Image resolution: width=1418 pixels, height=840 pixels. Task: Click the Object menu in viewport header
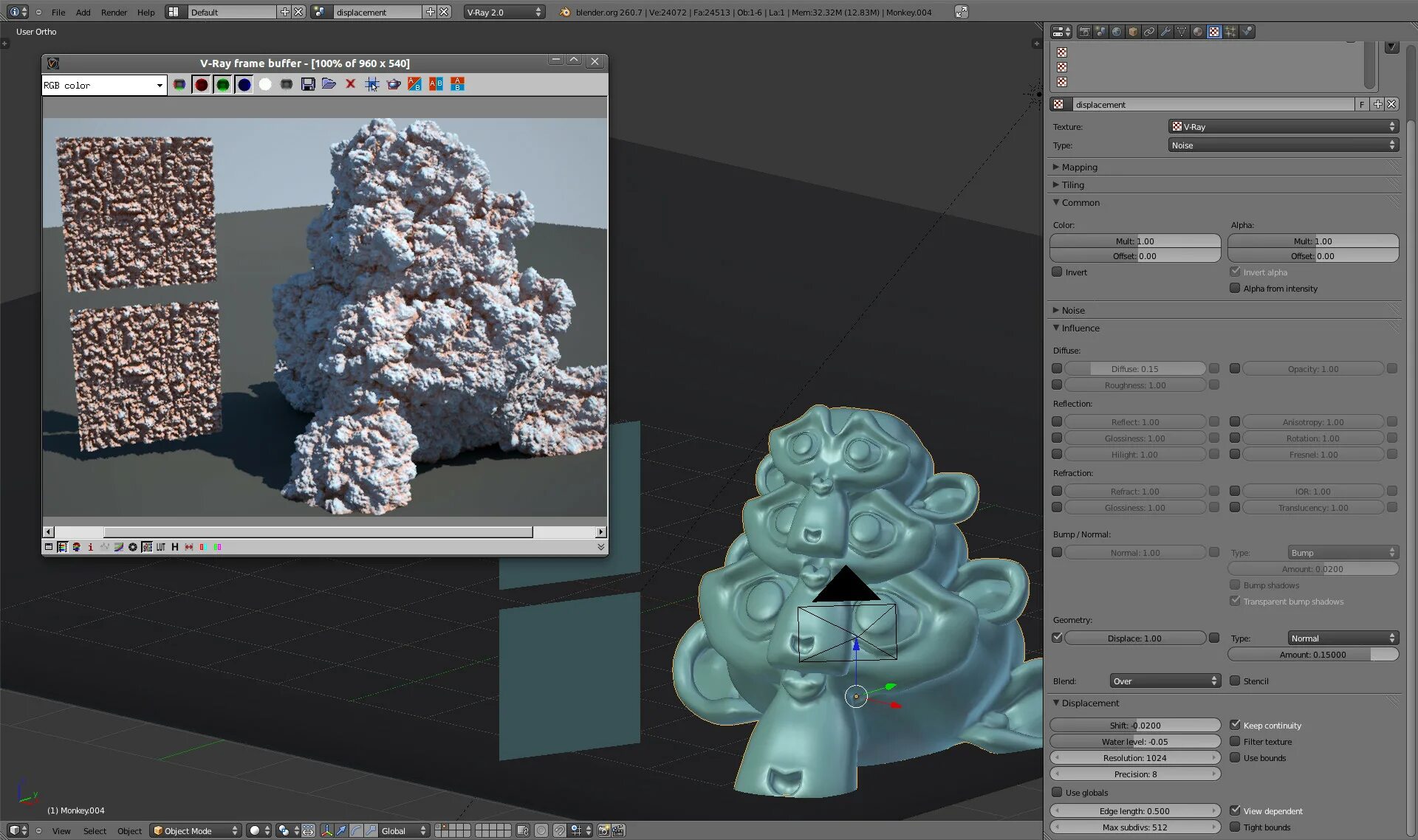[x=129, y=830]
